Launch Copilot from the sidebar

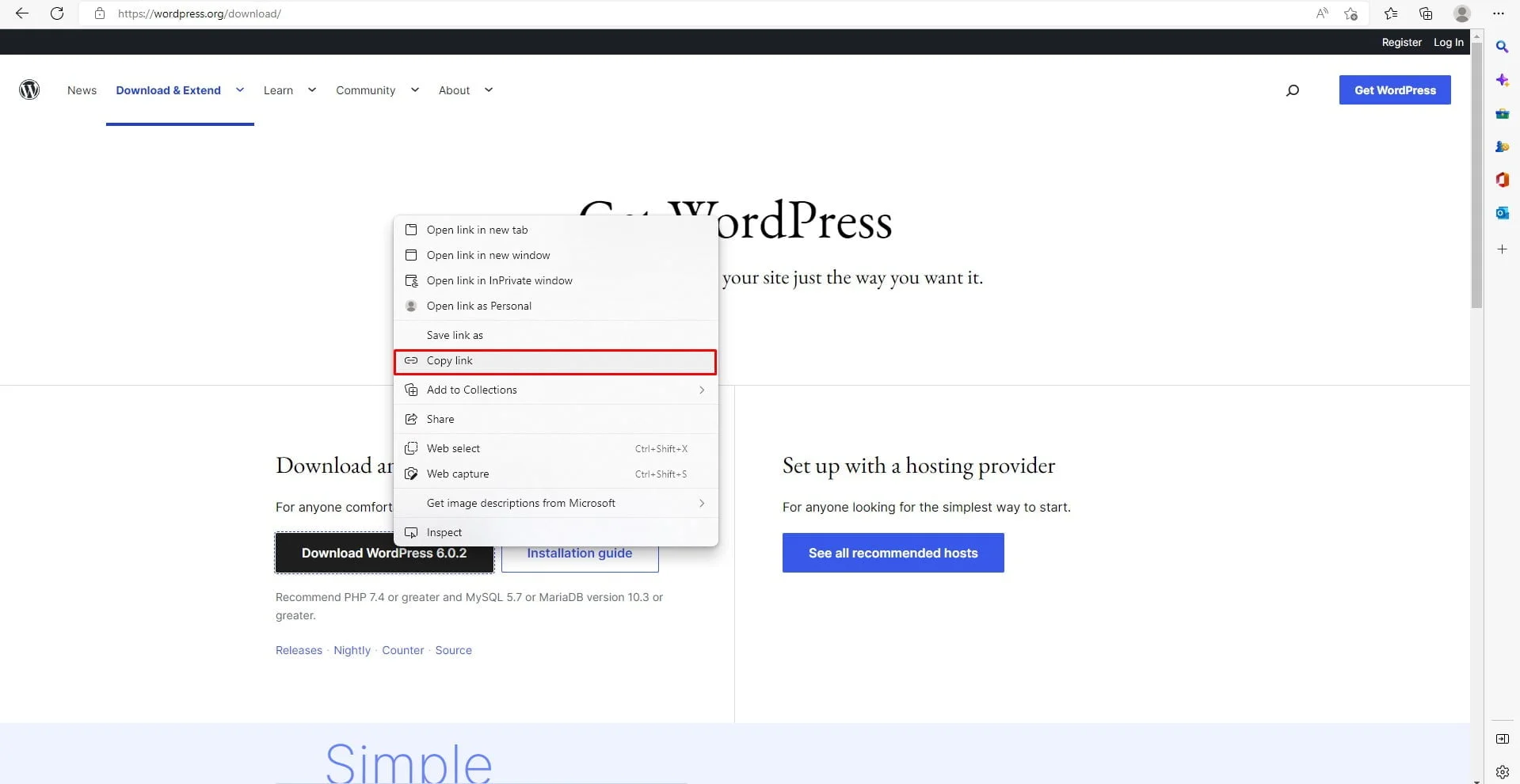[x=1502, y=80]
